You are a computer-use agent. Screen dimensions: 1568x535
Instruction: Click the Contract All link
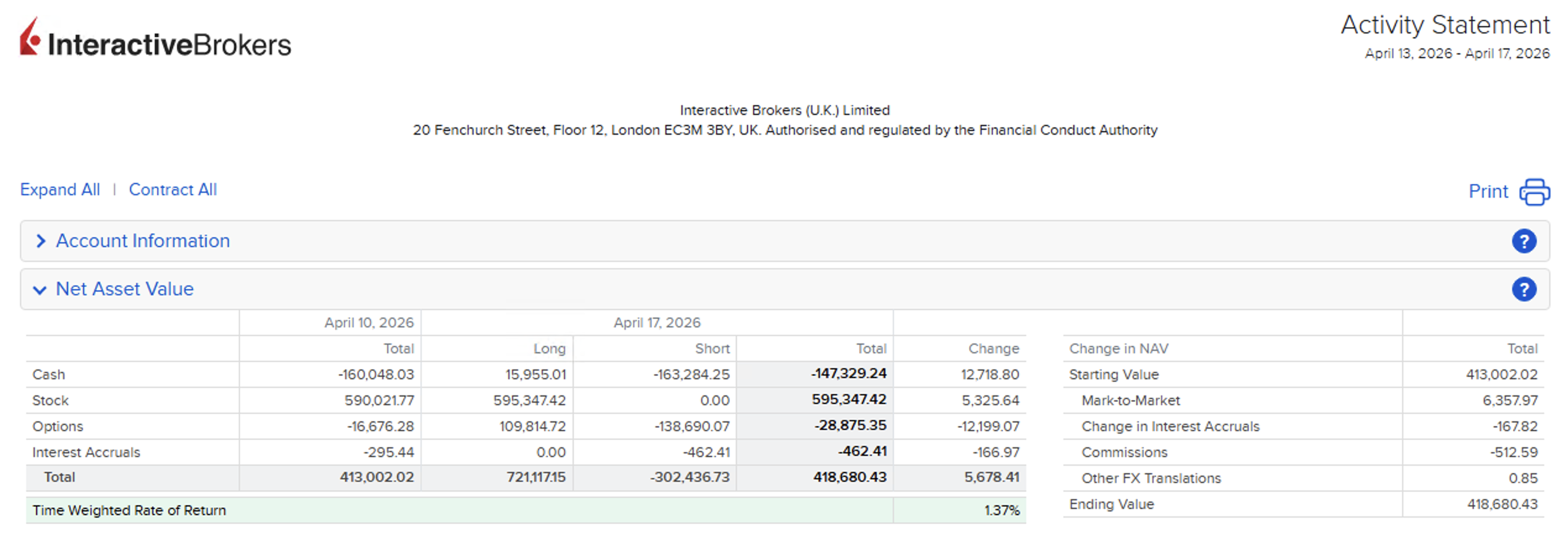pos(173,190)
